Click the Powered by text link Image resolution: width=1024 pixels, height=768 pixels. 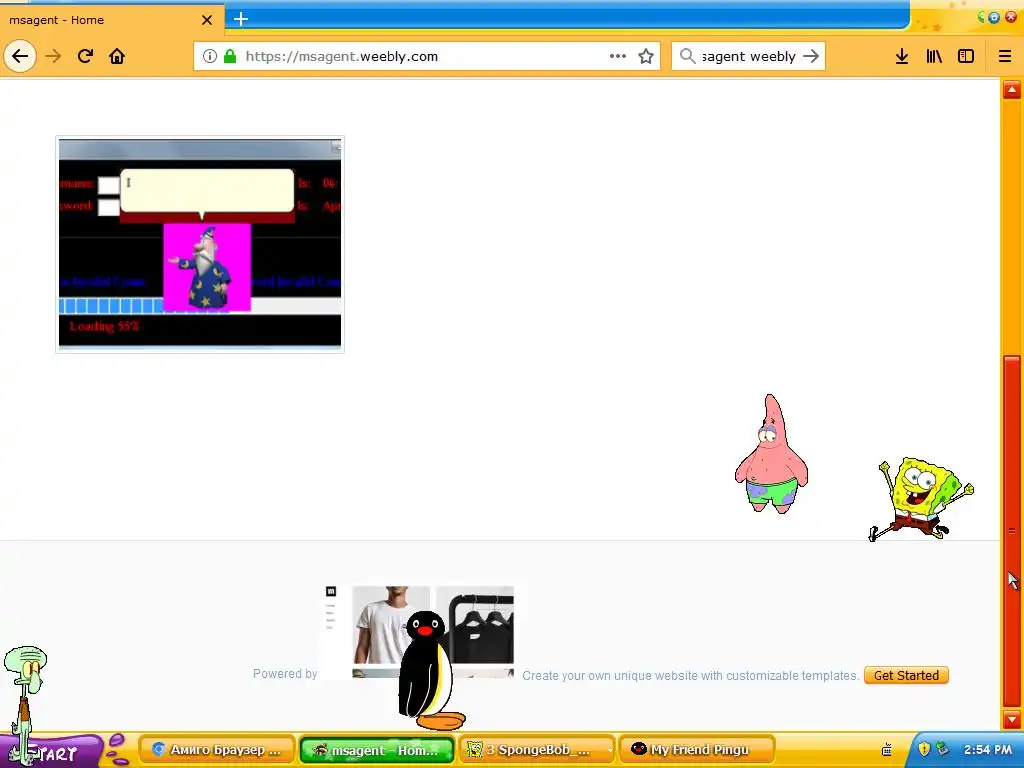pyautogui.click(x=285, y=673)
